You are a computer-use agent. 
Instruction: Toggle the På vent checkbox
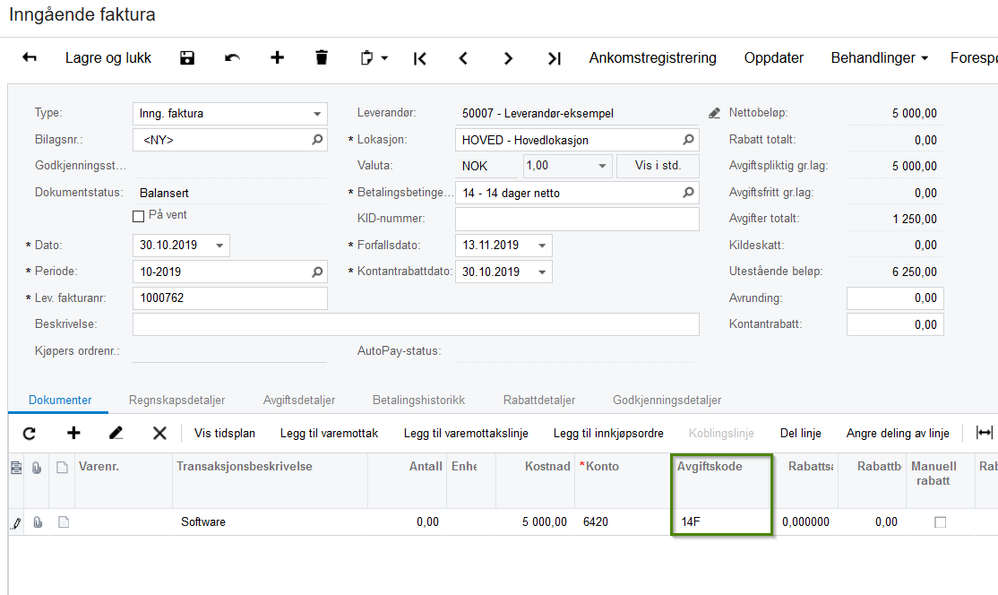138,216
